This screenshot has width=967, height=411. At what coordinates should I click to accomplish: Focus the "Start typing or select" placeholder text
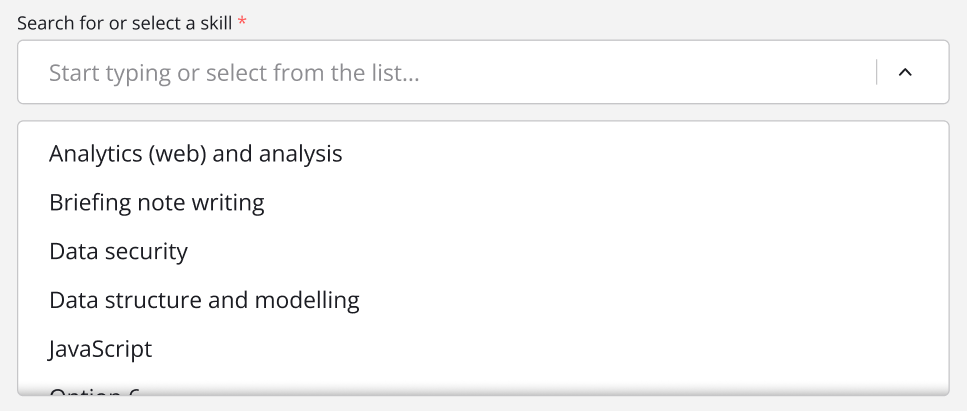234,73
